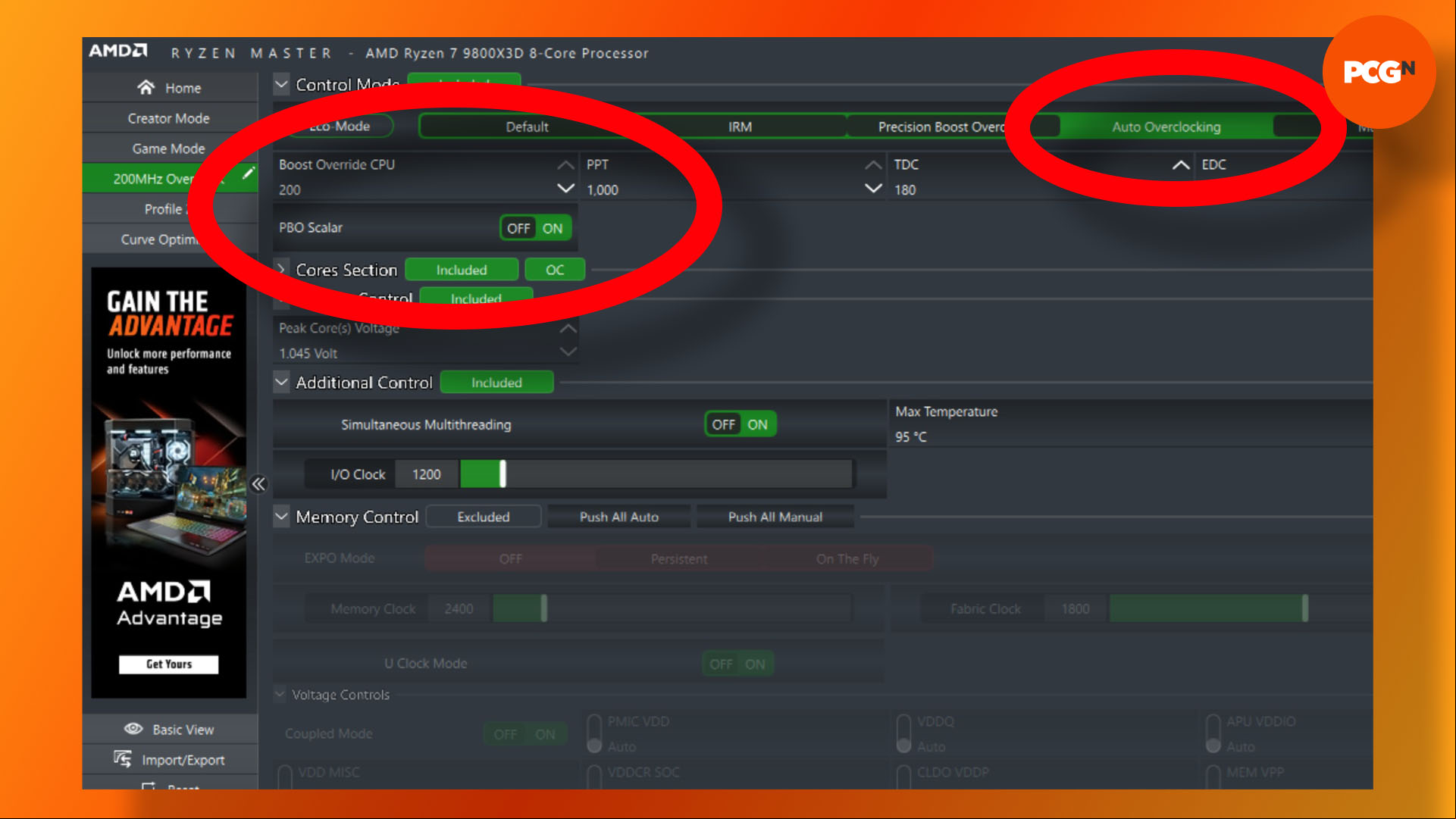The width and height of the screenshot is (1456, 819).
Task: Open Curve Optimizer in sidebar
Action: (x=170, y=239)
